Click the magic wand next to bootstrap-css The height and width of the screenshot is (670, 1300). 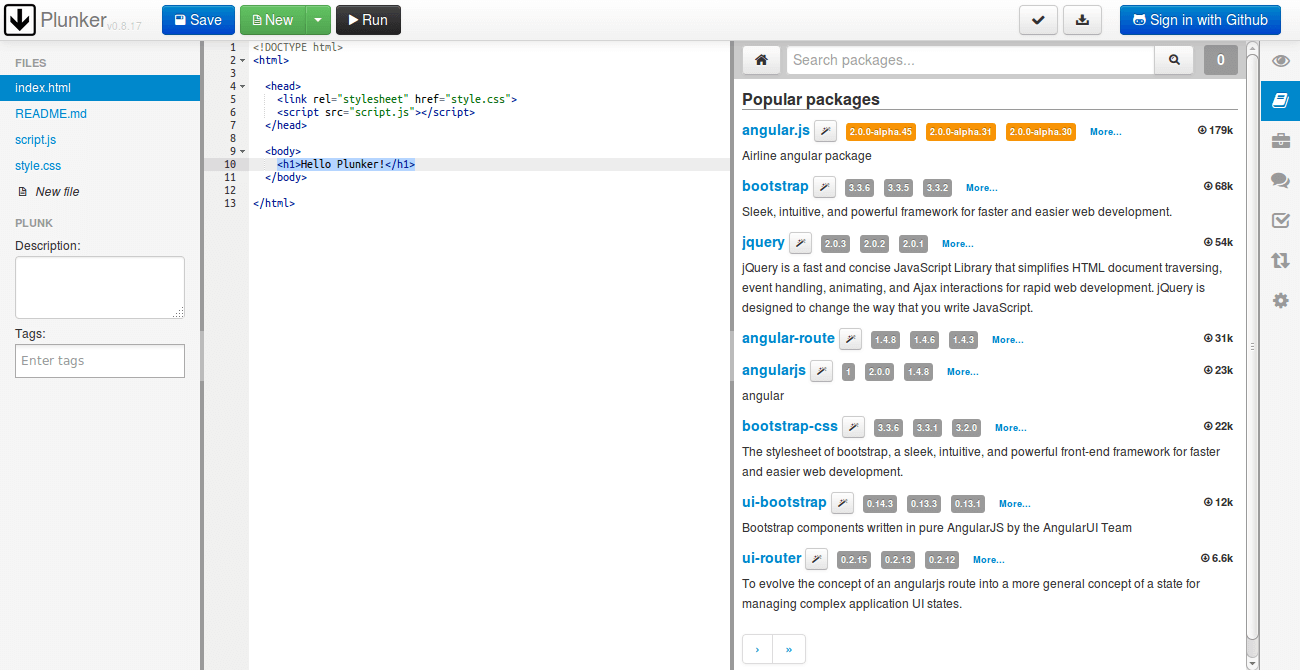click(x=853, y=427)
